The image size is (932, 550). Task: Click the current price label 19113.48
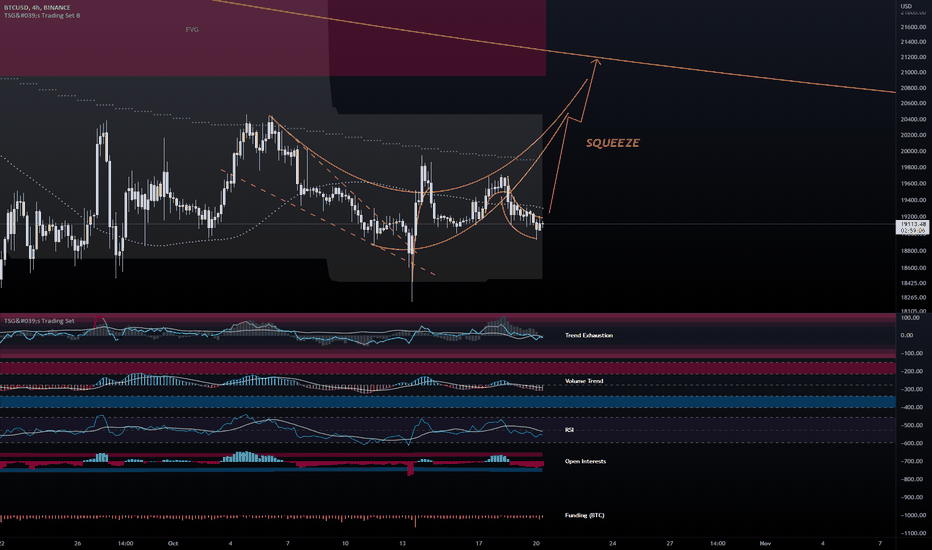pos(914,224)
